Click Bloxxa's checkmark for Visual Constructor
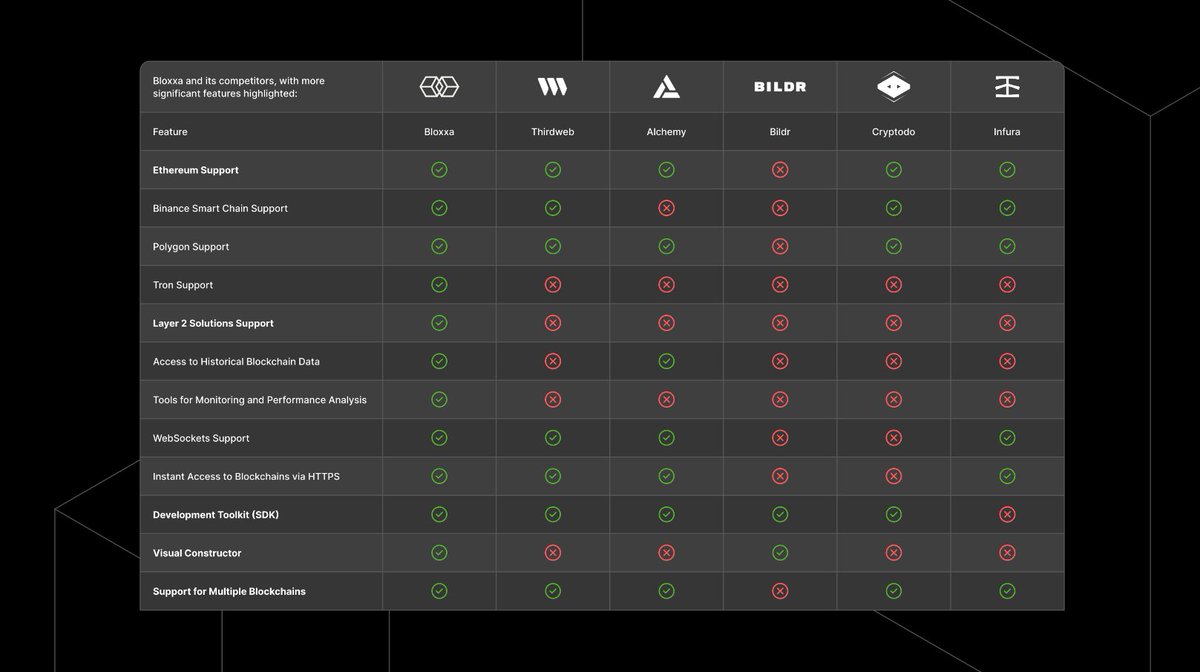The image size is (1200, 672). pyautogui.click(x=439, y=552)
